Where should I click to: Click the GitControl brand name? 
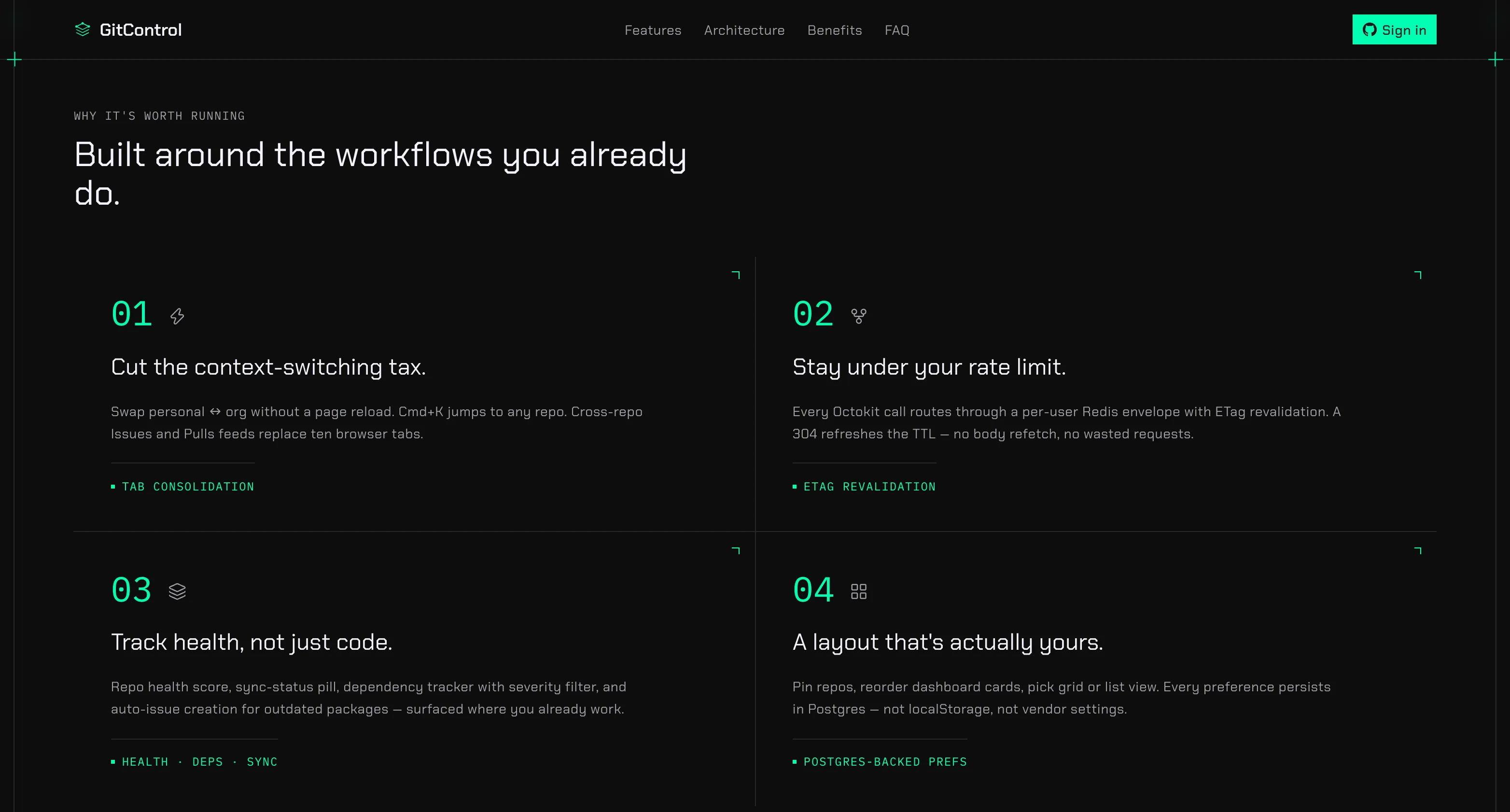point(140,30)
